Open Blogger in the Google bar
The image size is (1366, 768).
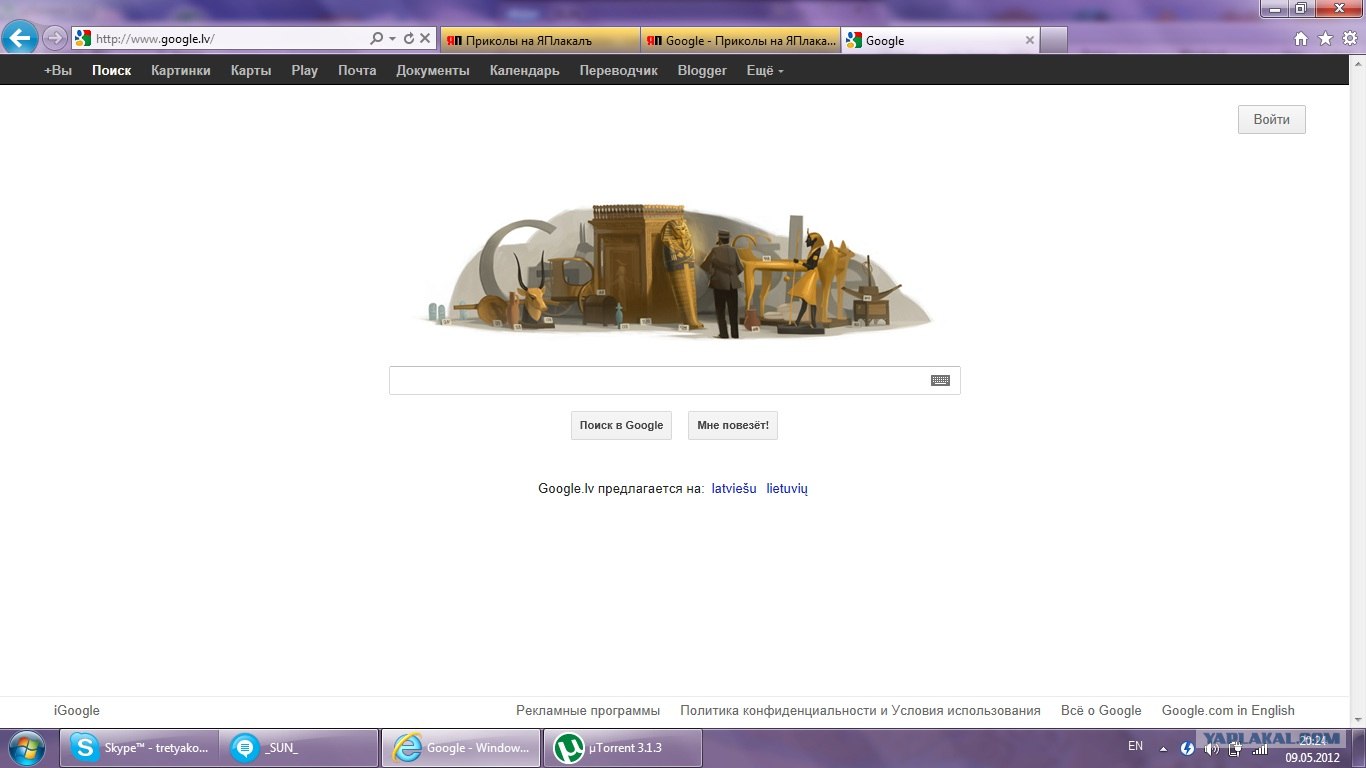(702, 70)
